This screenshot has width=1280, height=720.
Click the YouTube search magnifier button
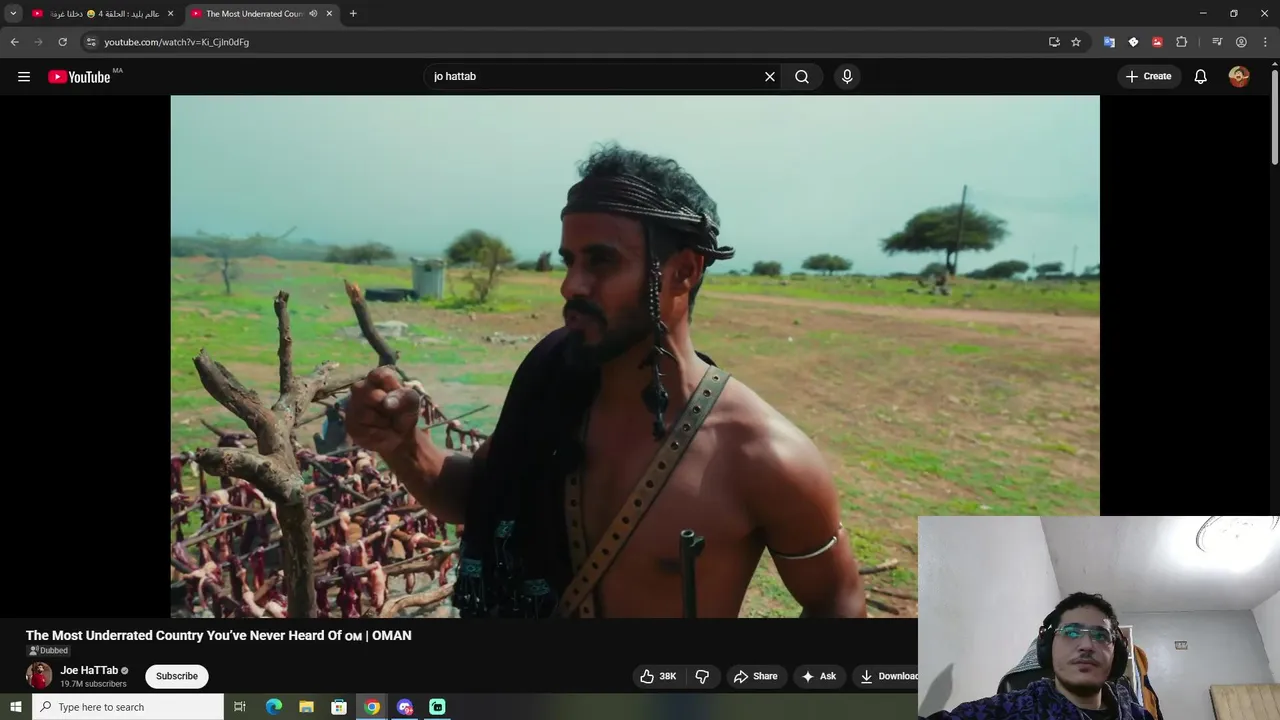(x=802, y=77)
